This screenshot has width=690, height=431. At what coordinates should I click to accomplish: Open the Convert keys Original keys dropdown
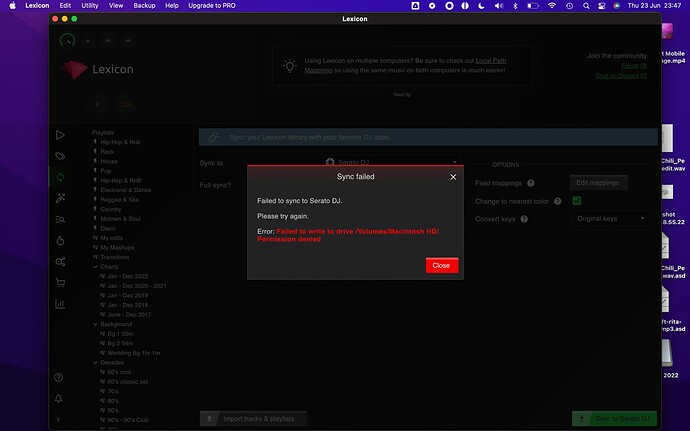click(x=610, y=218)
